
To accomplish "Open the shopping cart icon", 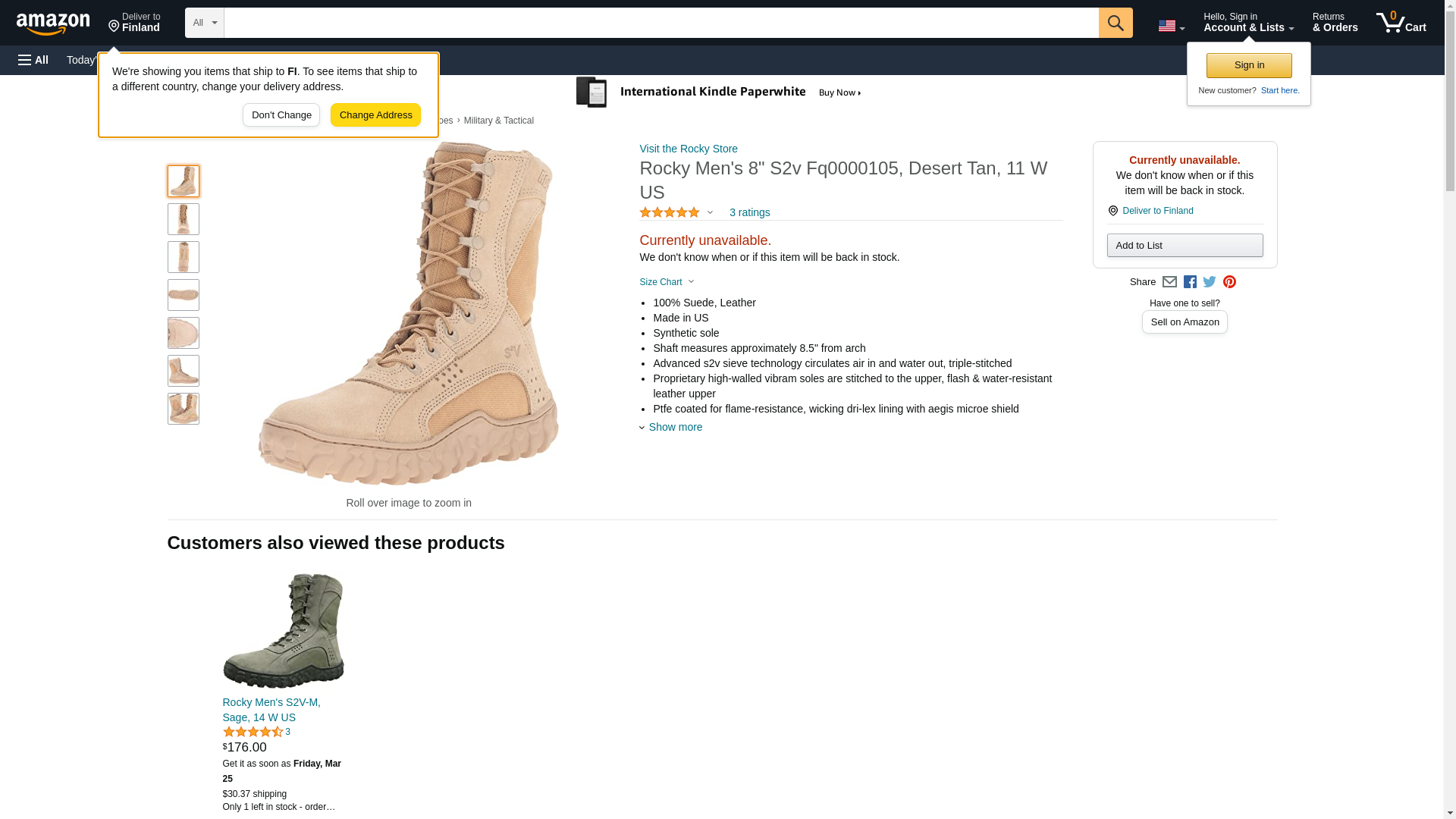I will tap(1401, 23).
